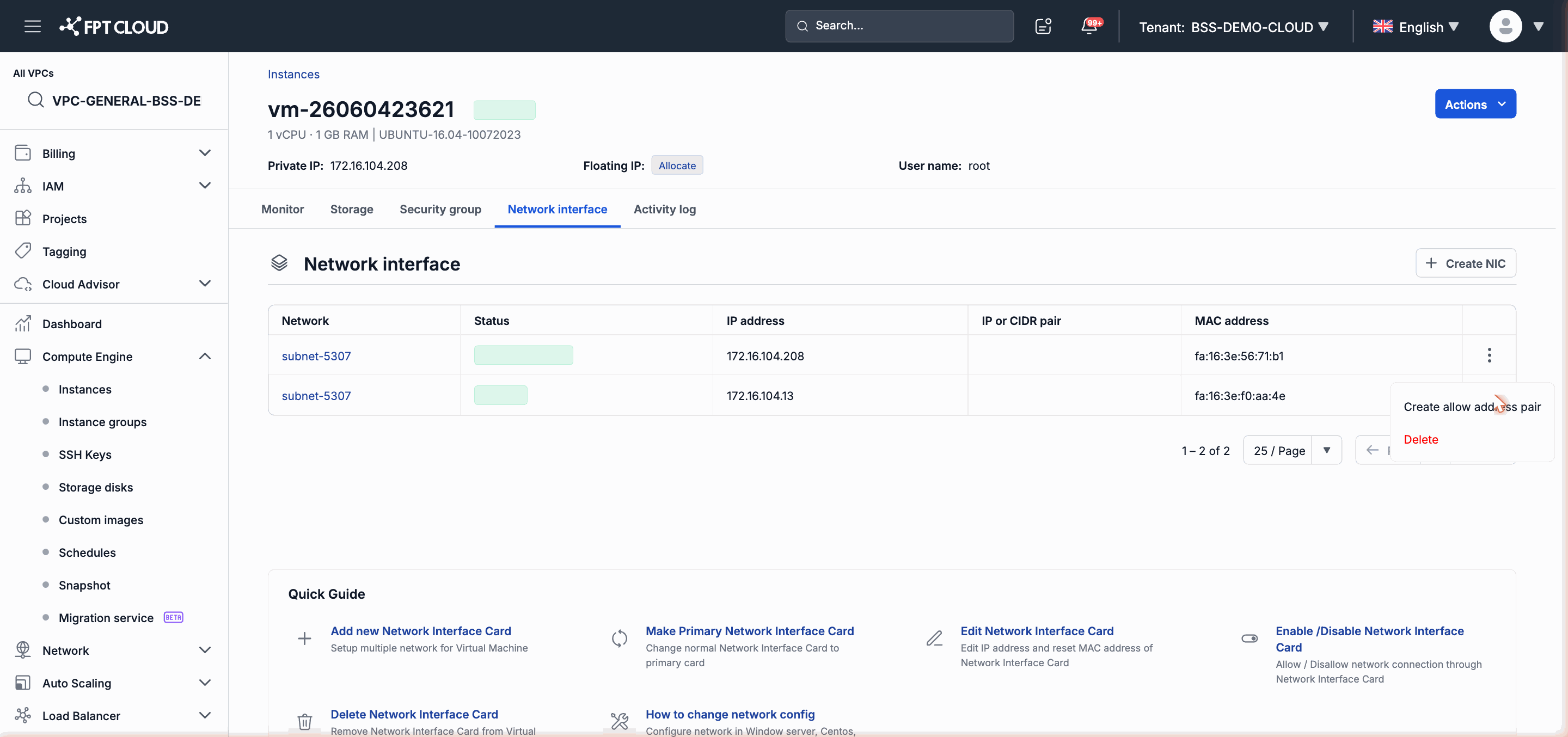
Task: Open Storage disks in the sidebar
Action: tap(96, 487)
